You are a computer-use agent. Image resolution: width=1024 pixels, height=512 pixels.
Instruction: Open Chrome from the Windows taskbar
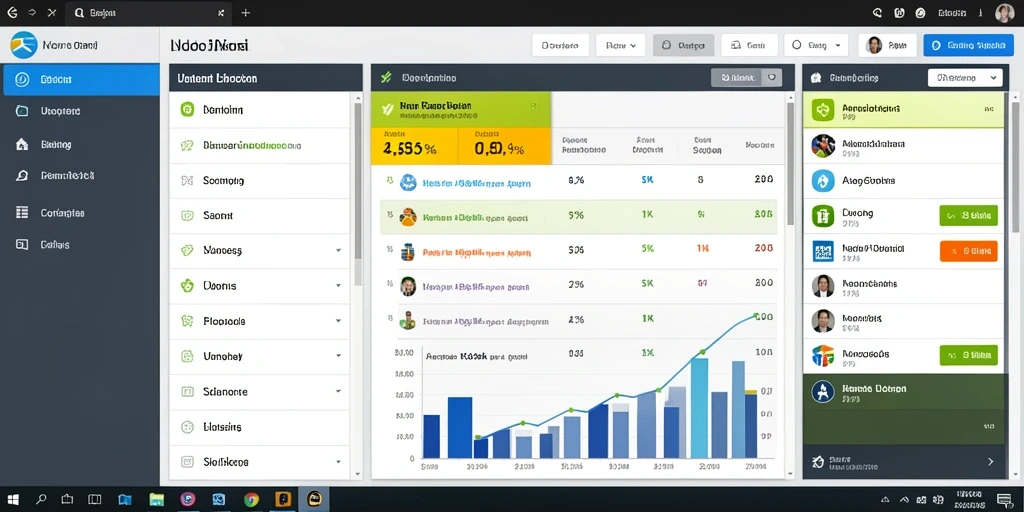pos(251,500)
